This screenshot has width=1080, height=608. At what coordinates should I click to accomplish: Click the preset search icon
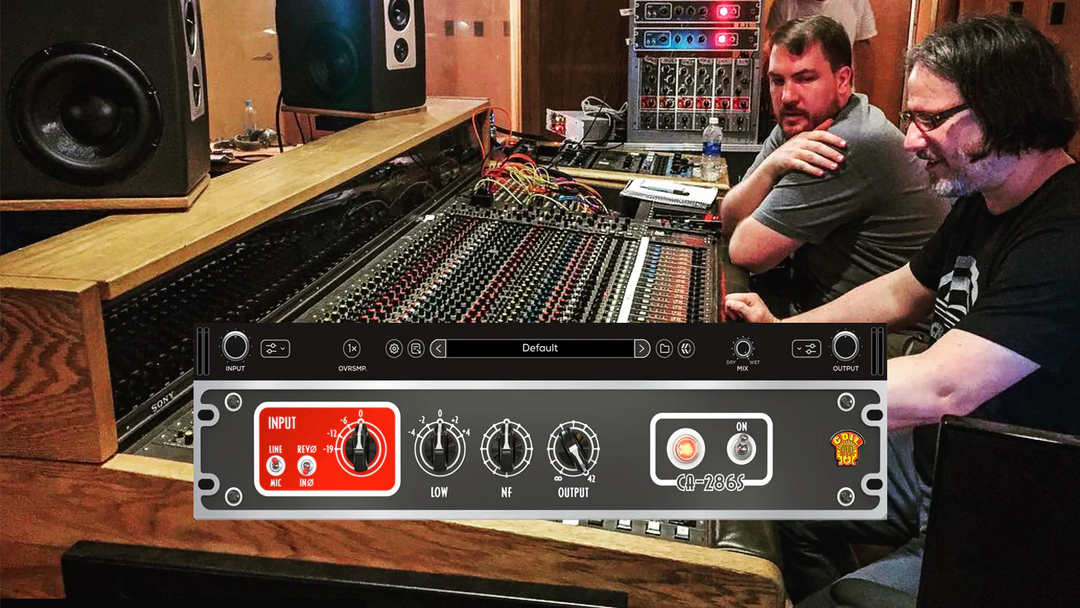tap(416, 348)
